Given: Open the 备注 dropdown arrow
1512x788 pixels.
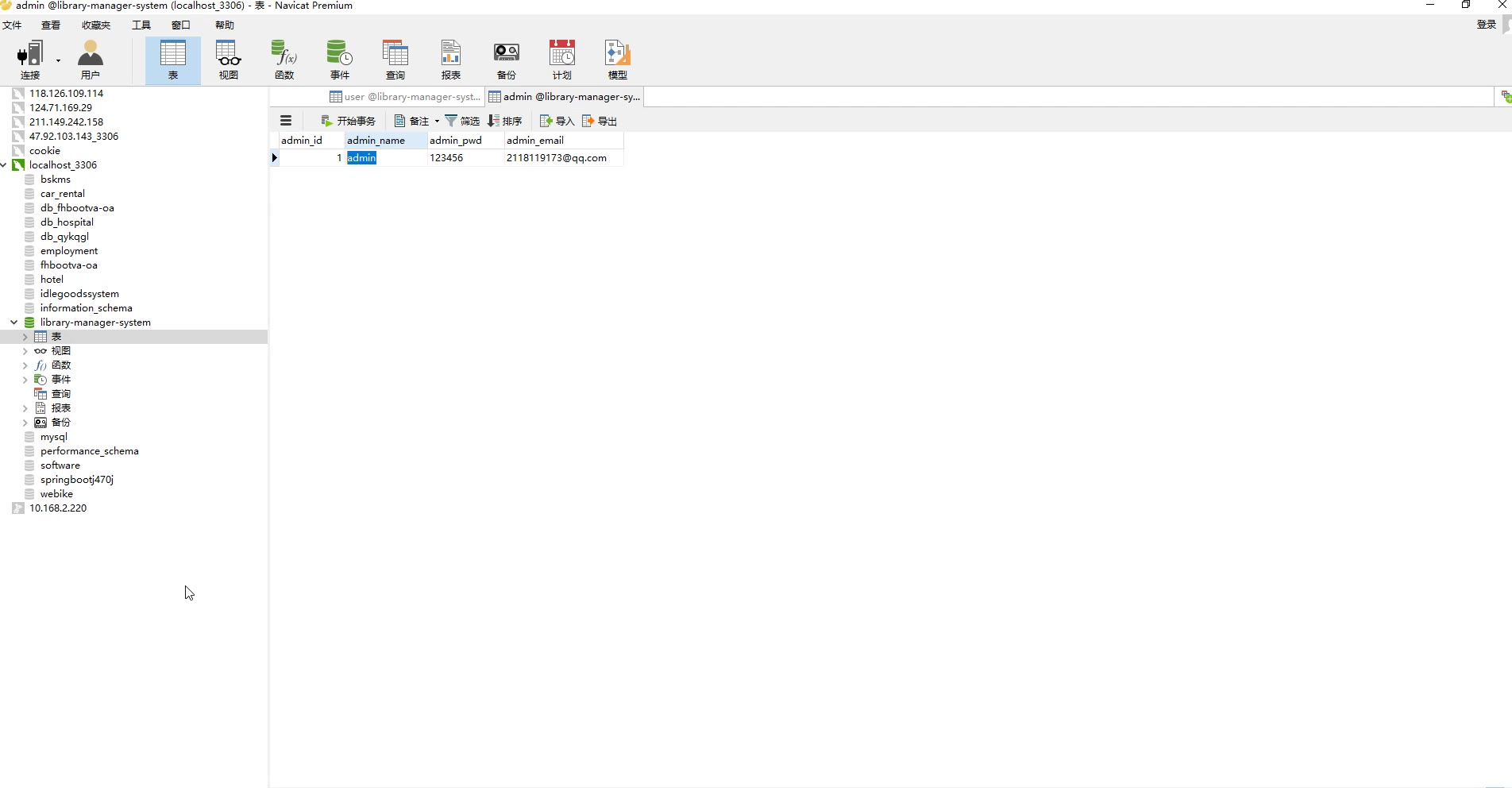Looking at the screenshot, I should point(437,121).
